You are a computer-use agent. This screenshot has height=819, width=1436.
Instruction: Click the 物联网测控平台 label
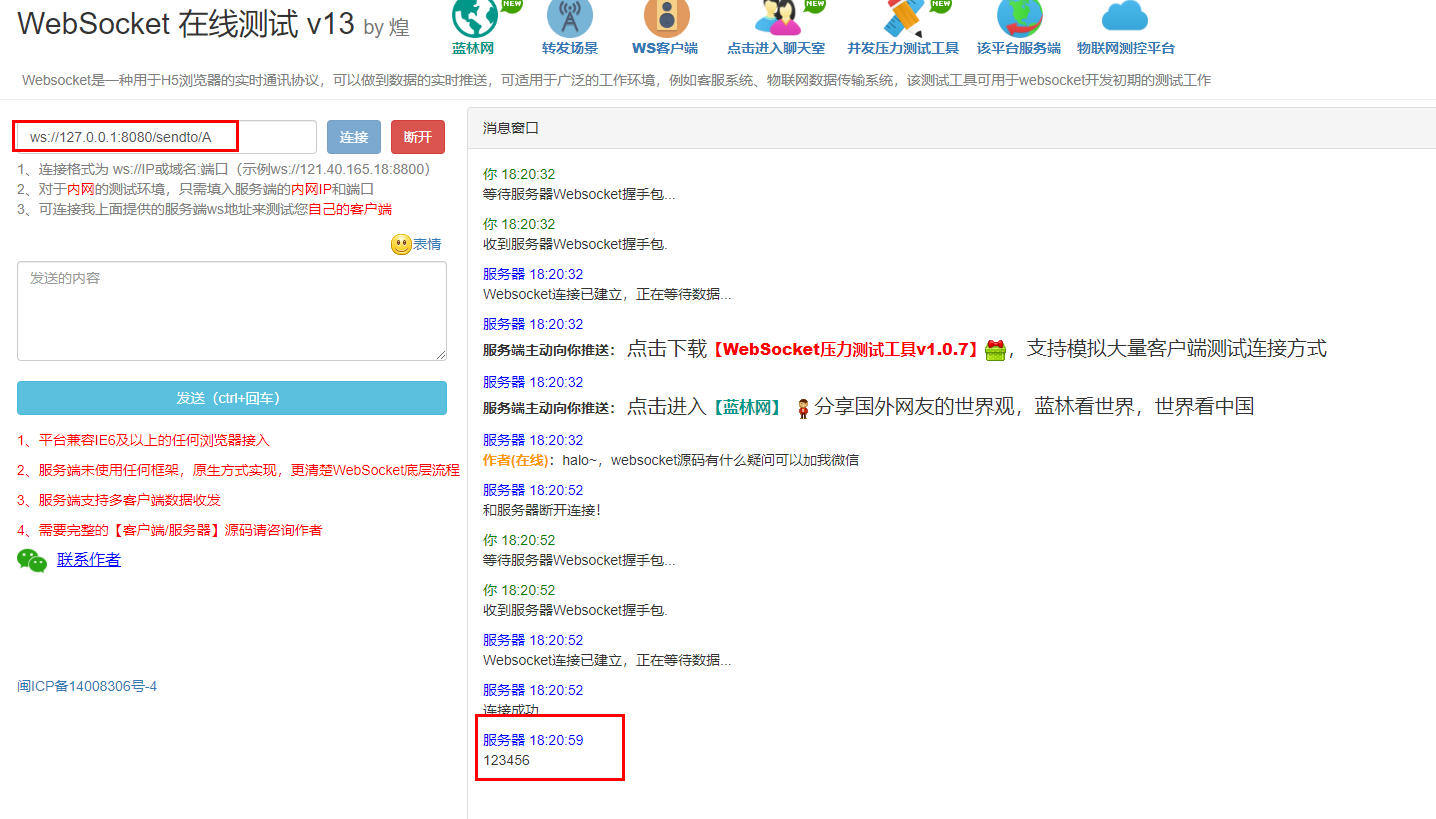(1126, 48)
